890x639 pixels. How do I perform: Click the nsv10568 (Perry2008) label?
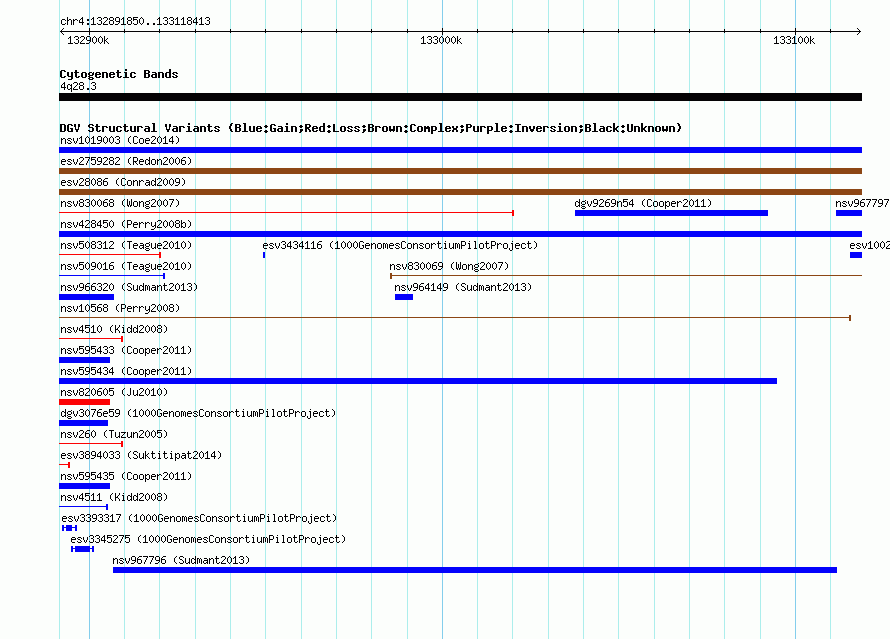120,308
